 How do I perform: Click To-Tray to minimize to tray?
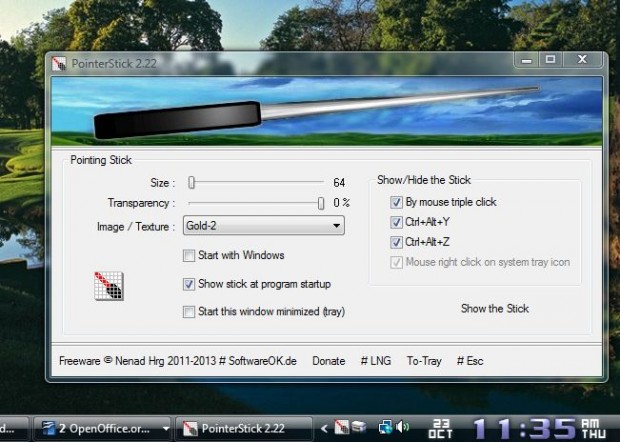(424, 361)
